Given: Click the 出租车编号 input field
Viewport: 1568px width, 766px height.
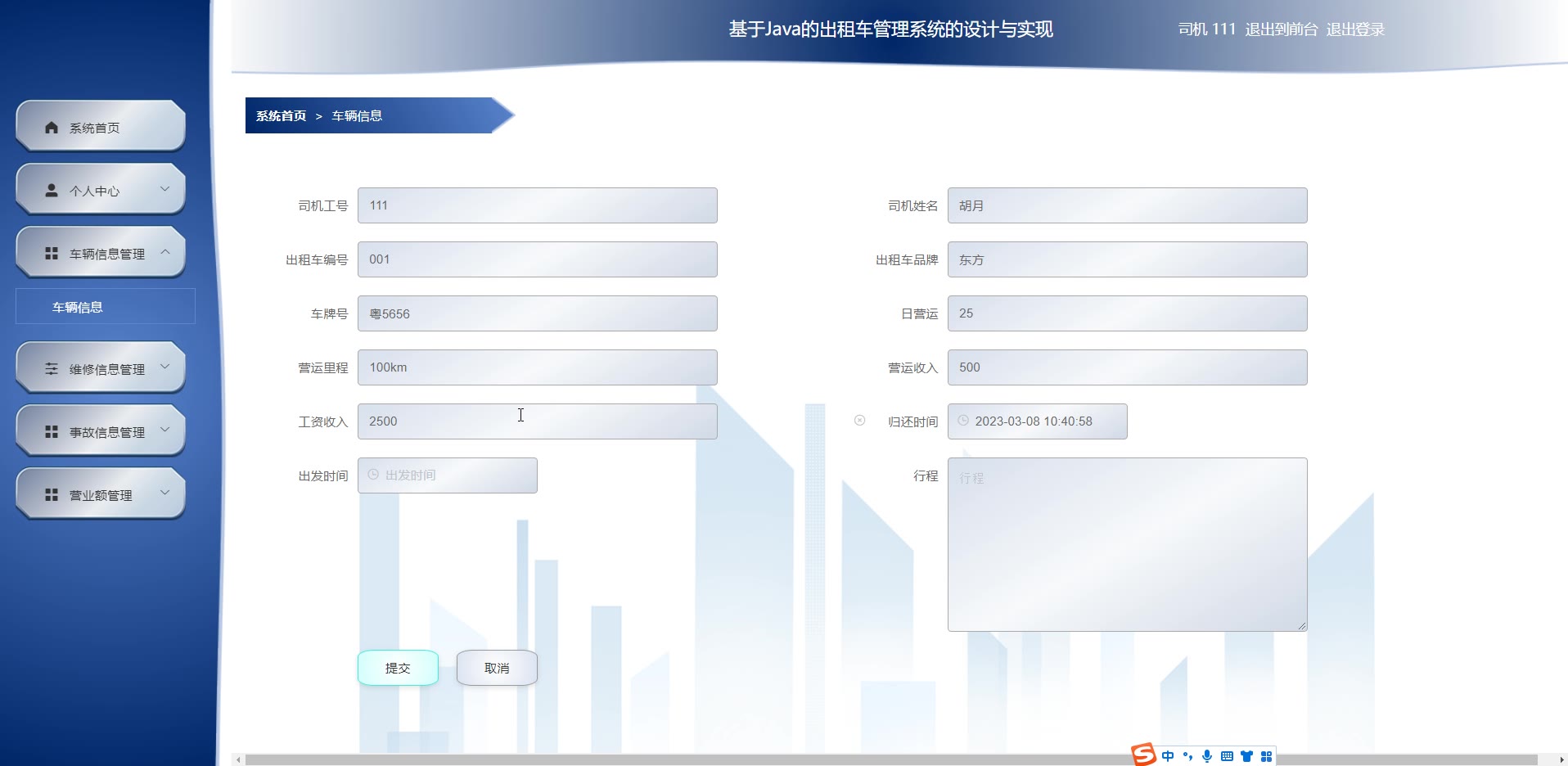Looking at the screenshot, I should coord(538,259).
